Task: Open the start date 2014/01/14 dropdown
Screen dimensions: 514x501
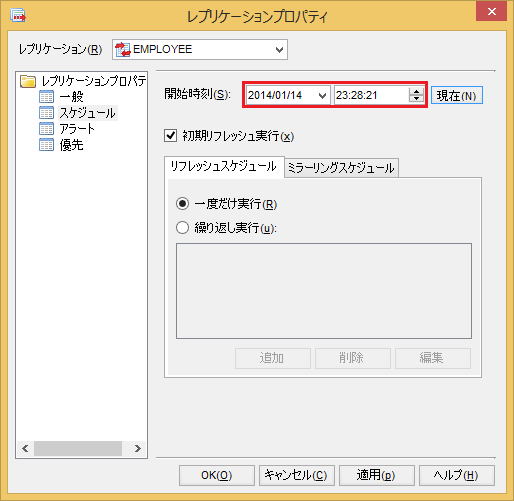Action: point(322,96)
